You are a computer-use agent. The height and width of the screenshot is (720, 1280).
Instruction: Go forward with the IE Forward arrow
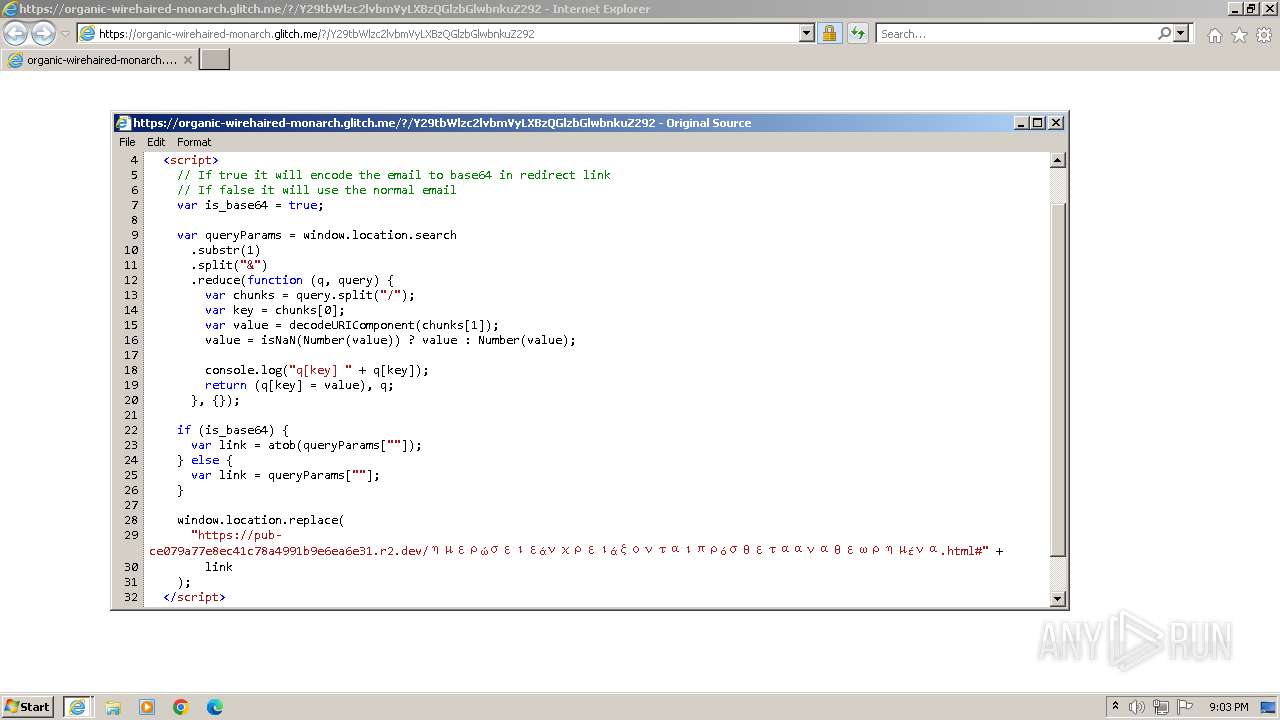[43, 33]
